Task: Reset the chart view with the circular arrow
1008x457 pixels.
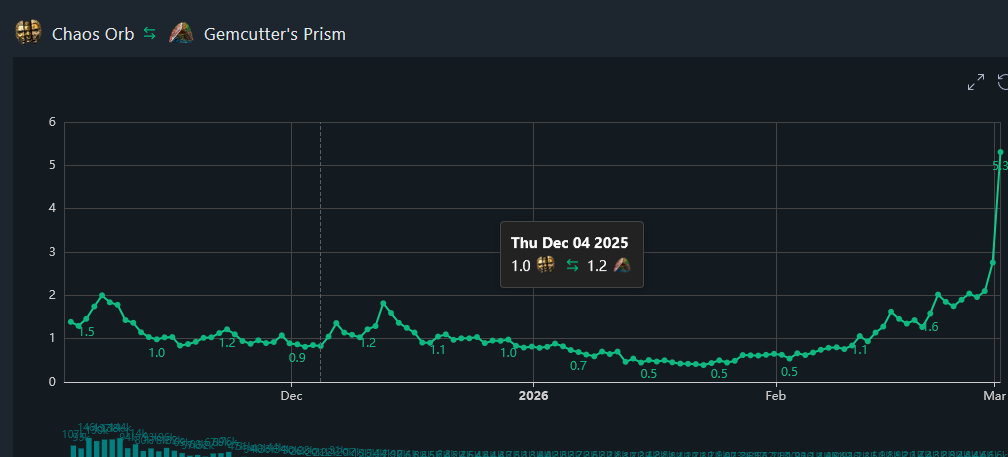Action: (1003, 82)
